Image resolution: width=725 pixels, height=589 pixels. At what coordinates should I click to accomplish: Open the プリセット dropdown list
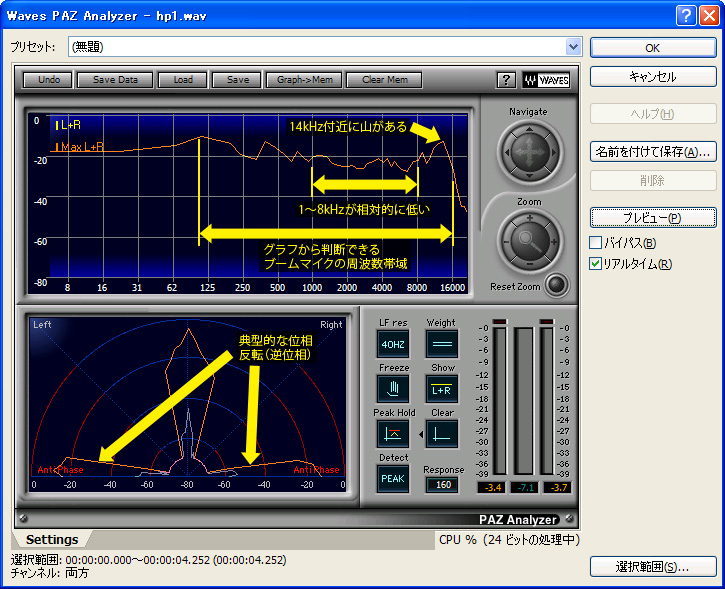[x=573, y=46]
